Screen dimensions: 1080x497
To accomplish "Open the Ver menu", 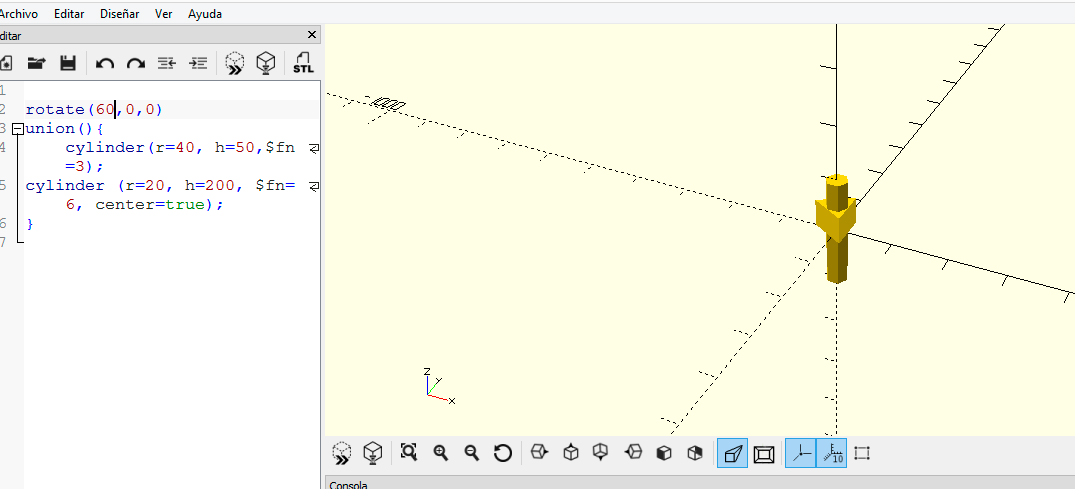I will (164, 14).
